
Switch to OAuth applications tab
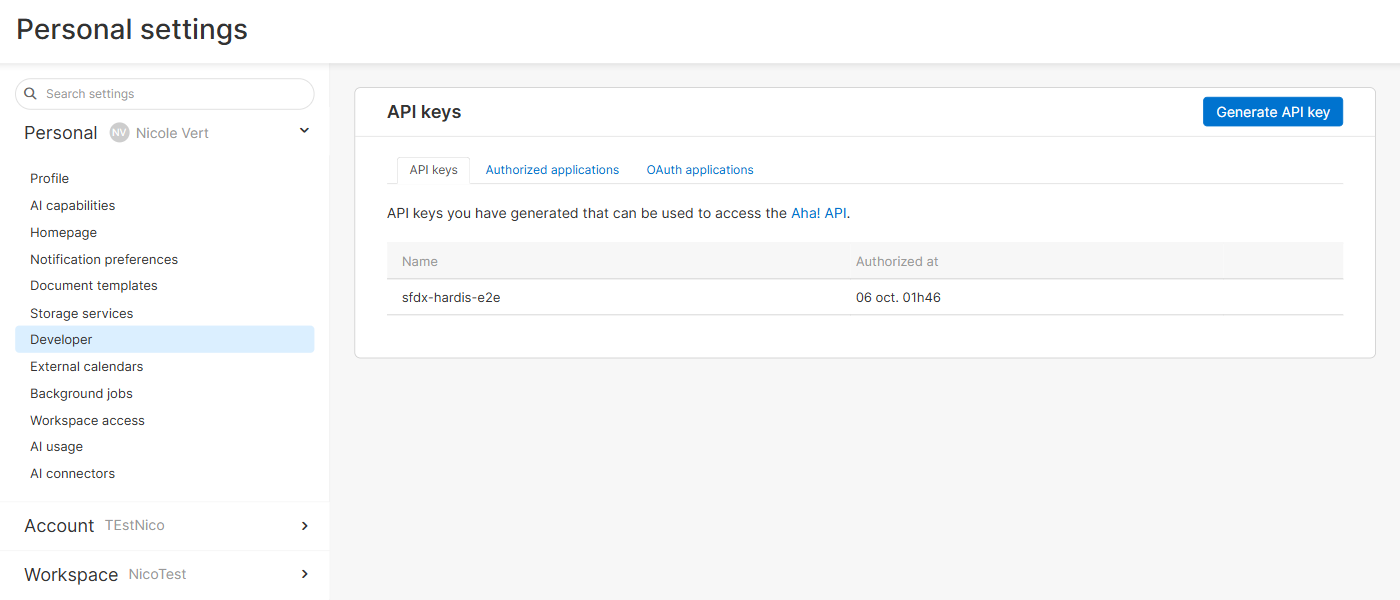coord(700,170)
